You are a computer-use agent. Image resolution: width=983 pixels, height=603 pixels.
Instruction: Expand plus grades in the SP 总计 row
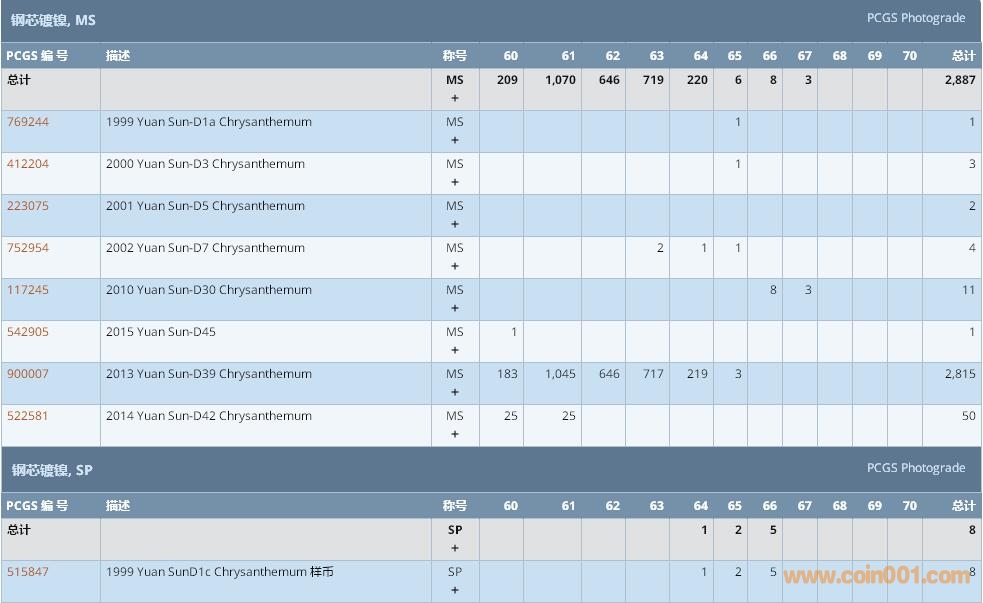[x=455, y=548]
